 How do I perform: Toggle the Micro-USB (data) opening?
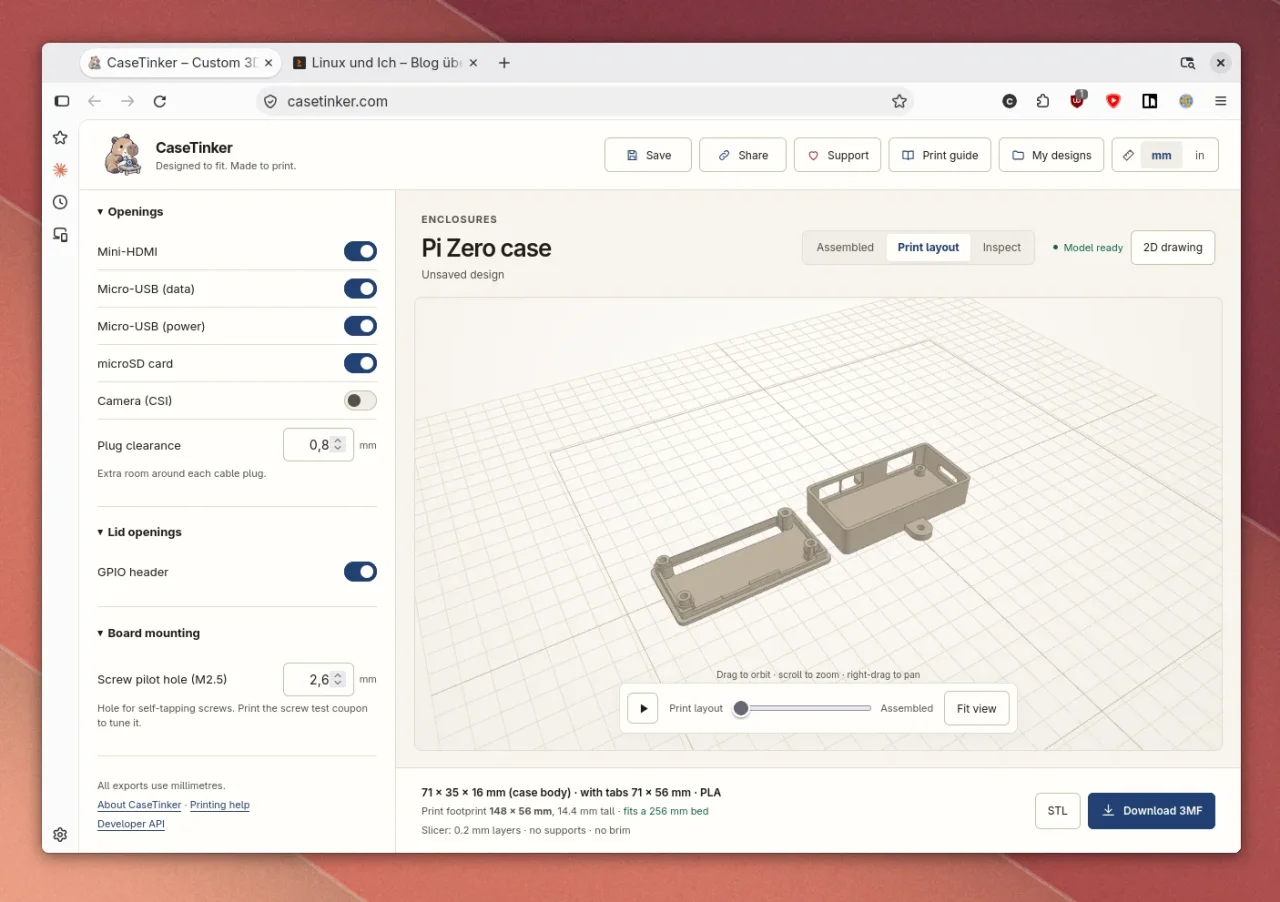pos(360,289)
